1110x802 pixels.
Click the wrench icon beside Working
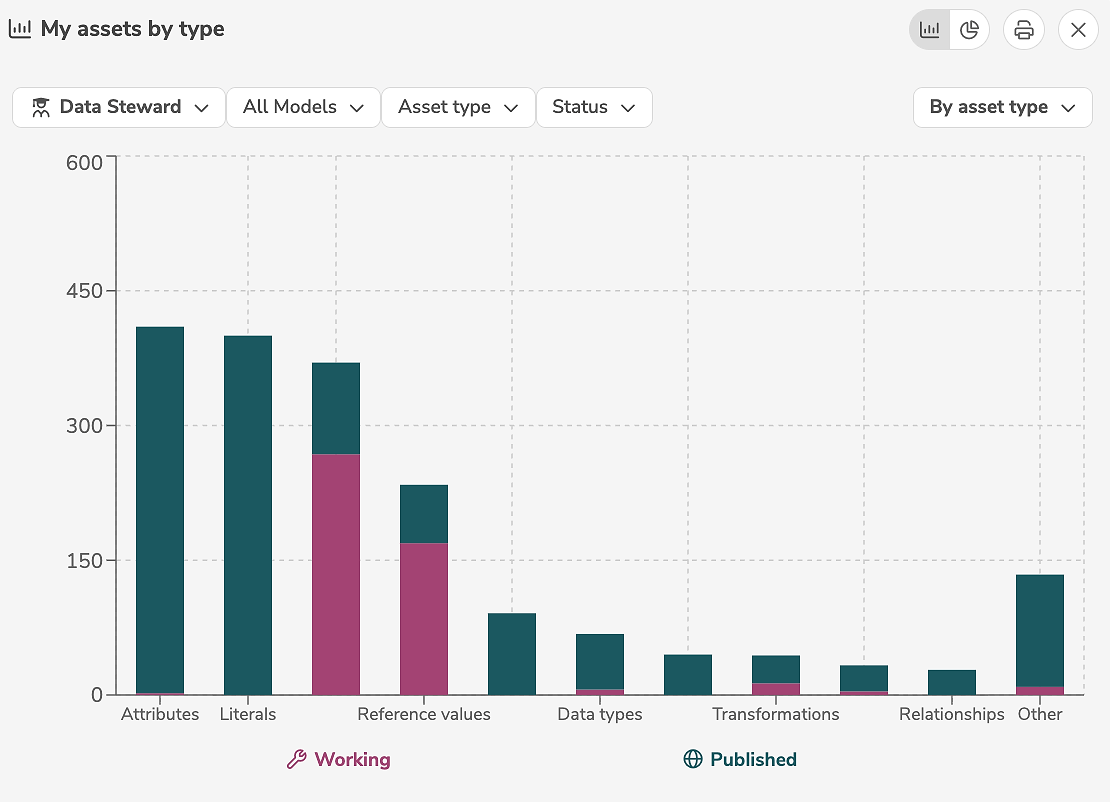pos(296,759)
